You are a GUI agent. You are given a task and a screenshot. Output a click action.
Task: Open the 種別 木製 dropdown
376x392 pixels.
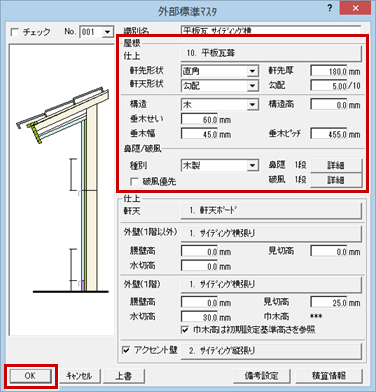(253, 165)
